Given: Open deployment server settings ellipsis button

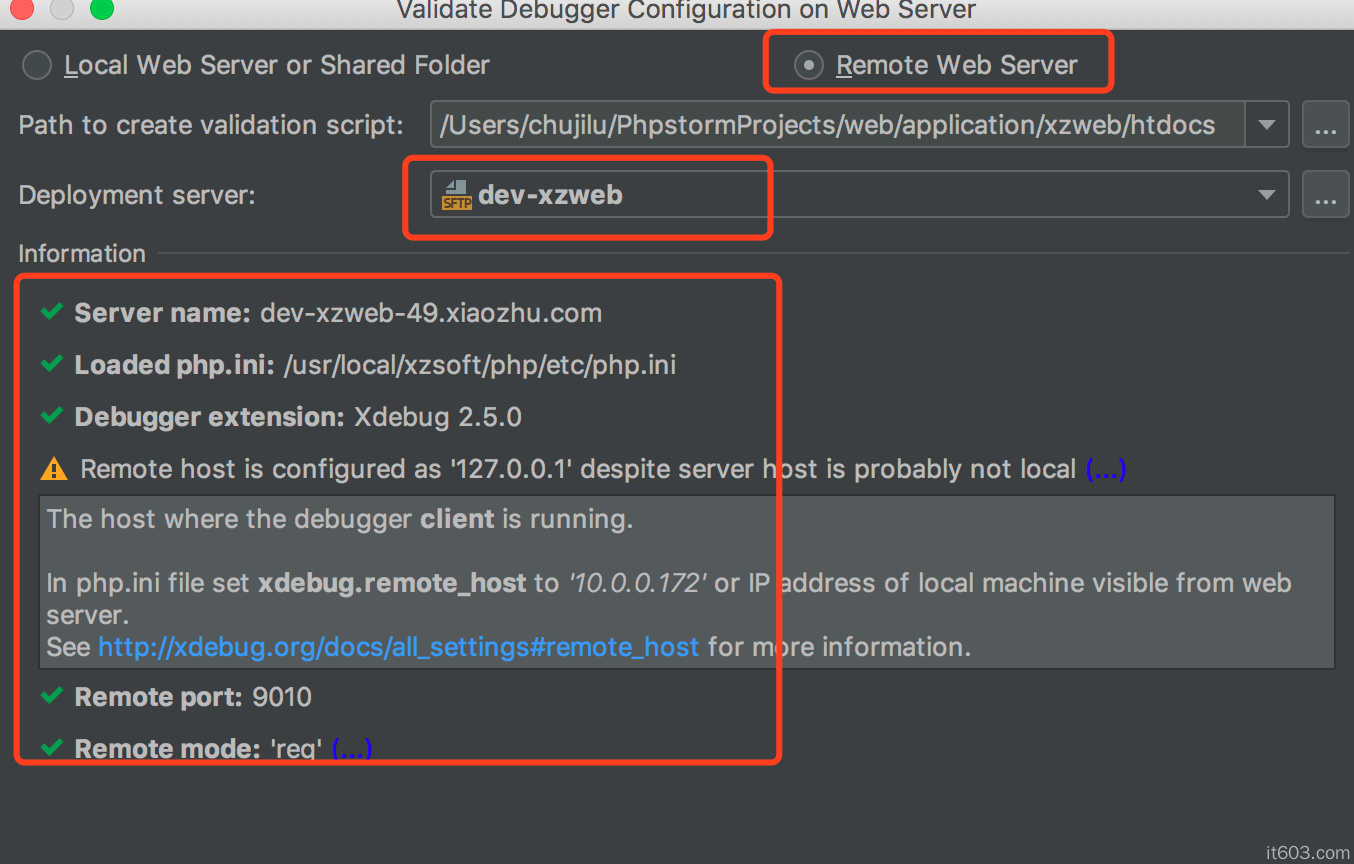Looking at the screenshot, I should point(1325,195).
